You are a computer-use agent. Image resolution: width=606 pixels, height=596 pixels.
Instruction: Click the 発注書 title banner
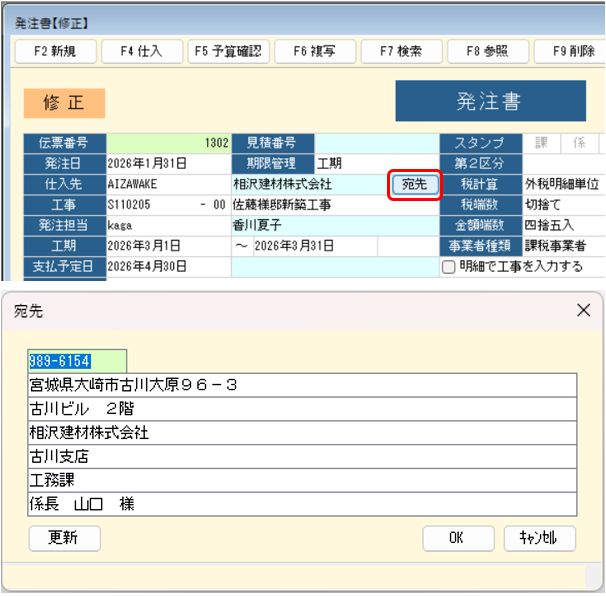tap(490, 101)
